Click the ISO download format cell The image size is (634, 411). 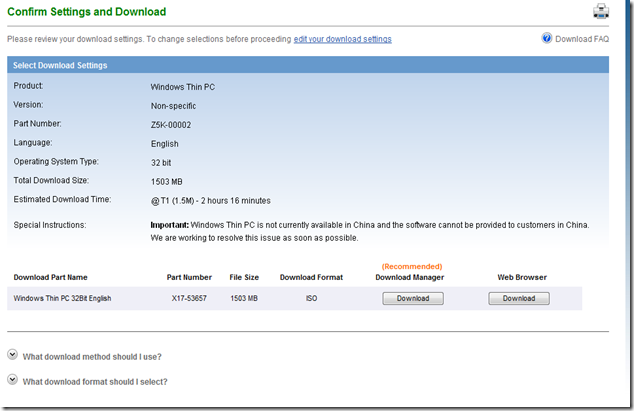(x=311, y=298)
